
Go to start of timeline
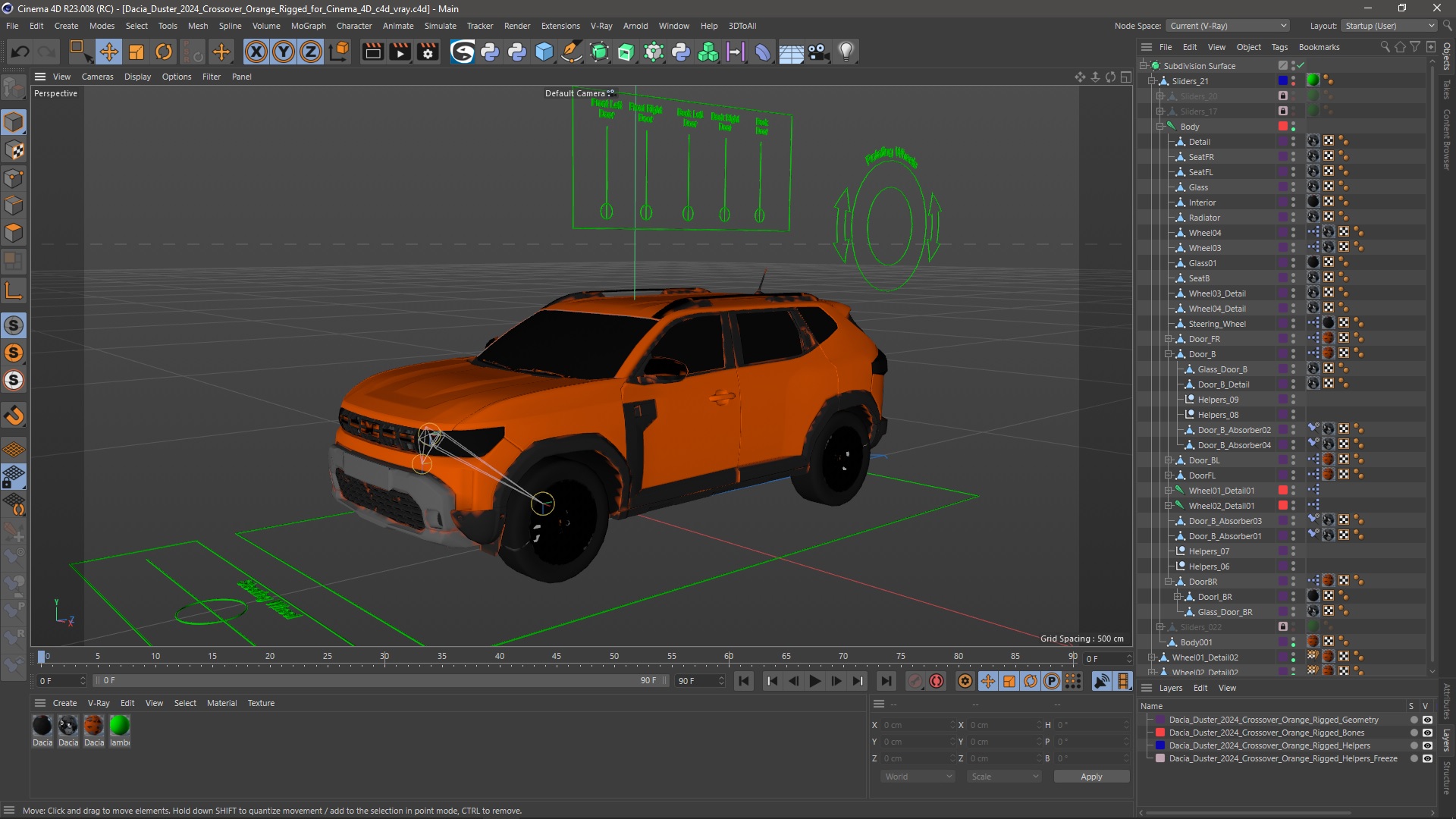(744, 681)
